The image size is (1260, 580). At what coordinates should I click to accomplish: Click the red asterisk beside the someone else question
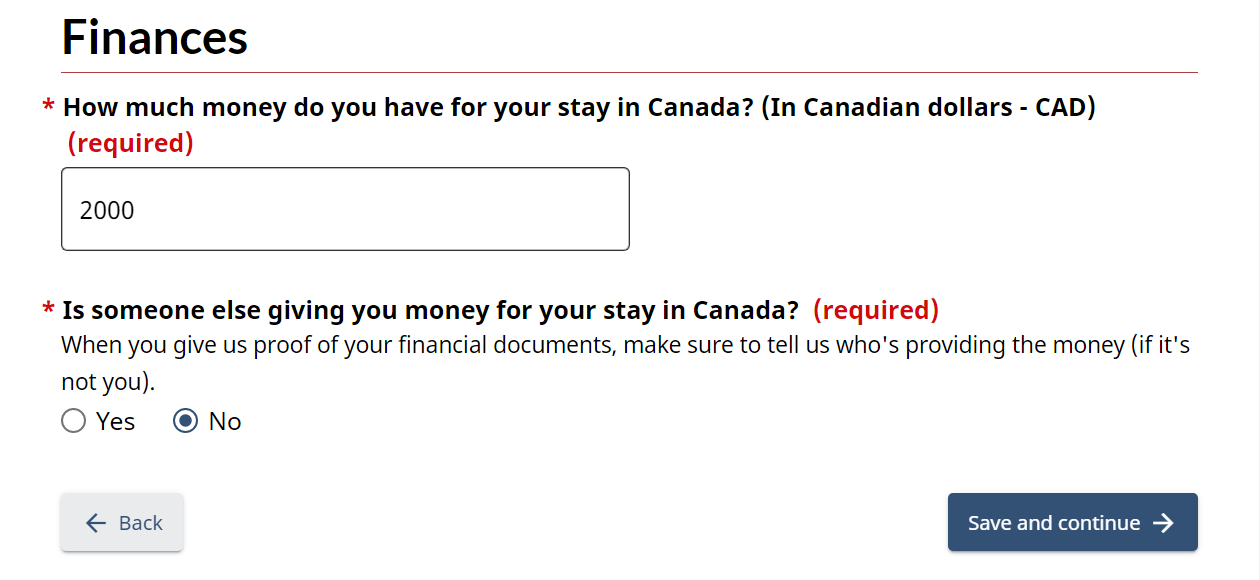(x=48, y=311)
